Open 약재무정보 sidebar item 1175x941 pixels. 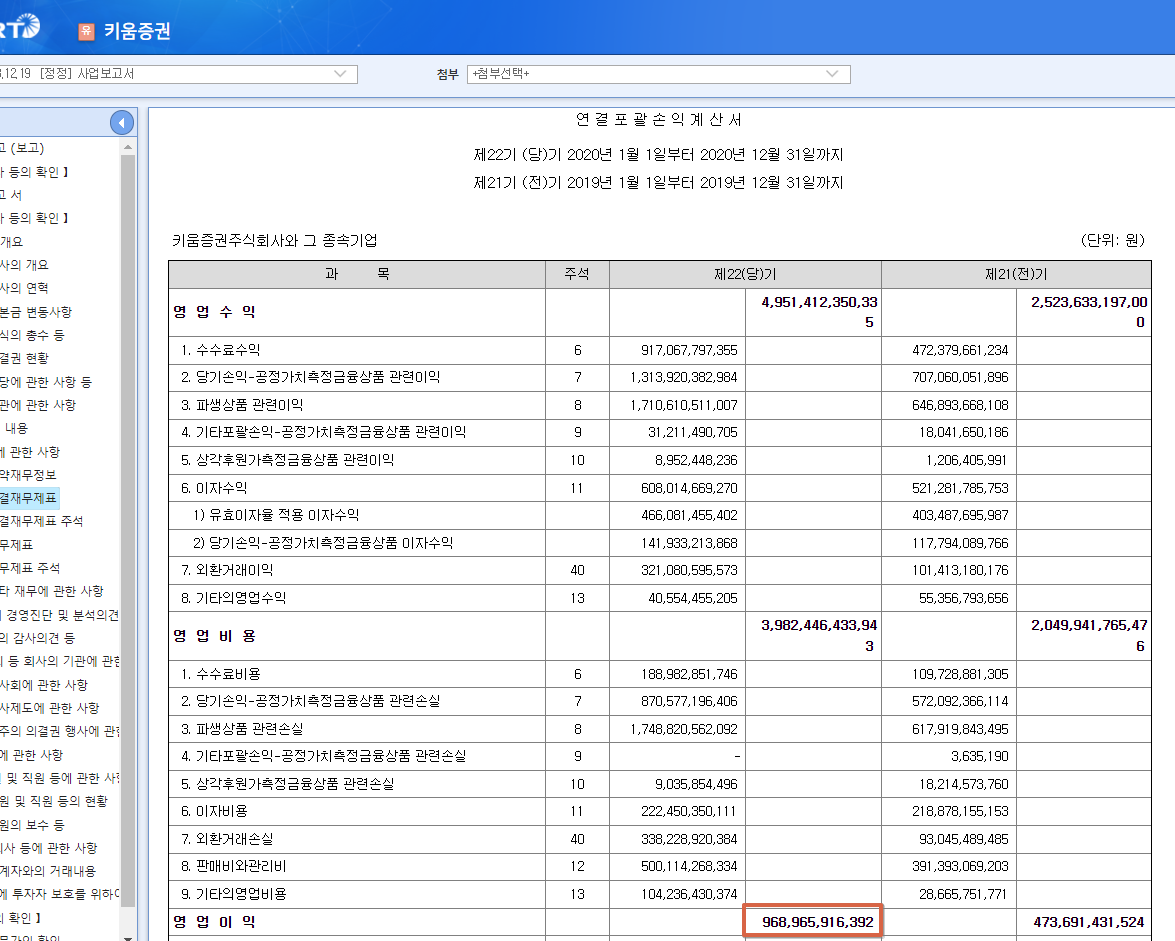[28, 475]
